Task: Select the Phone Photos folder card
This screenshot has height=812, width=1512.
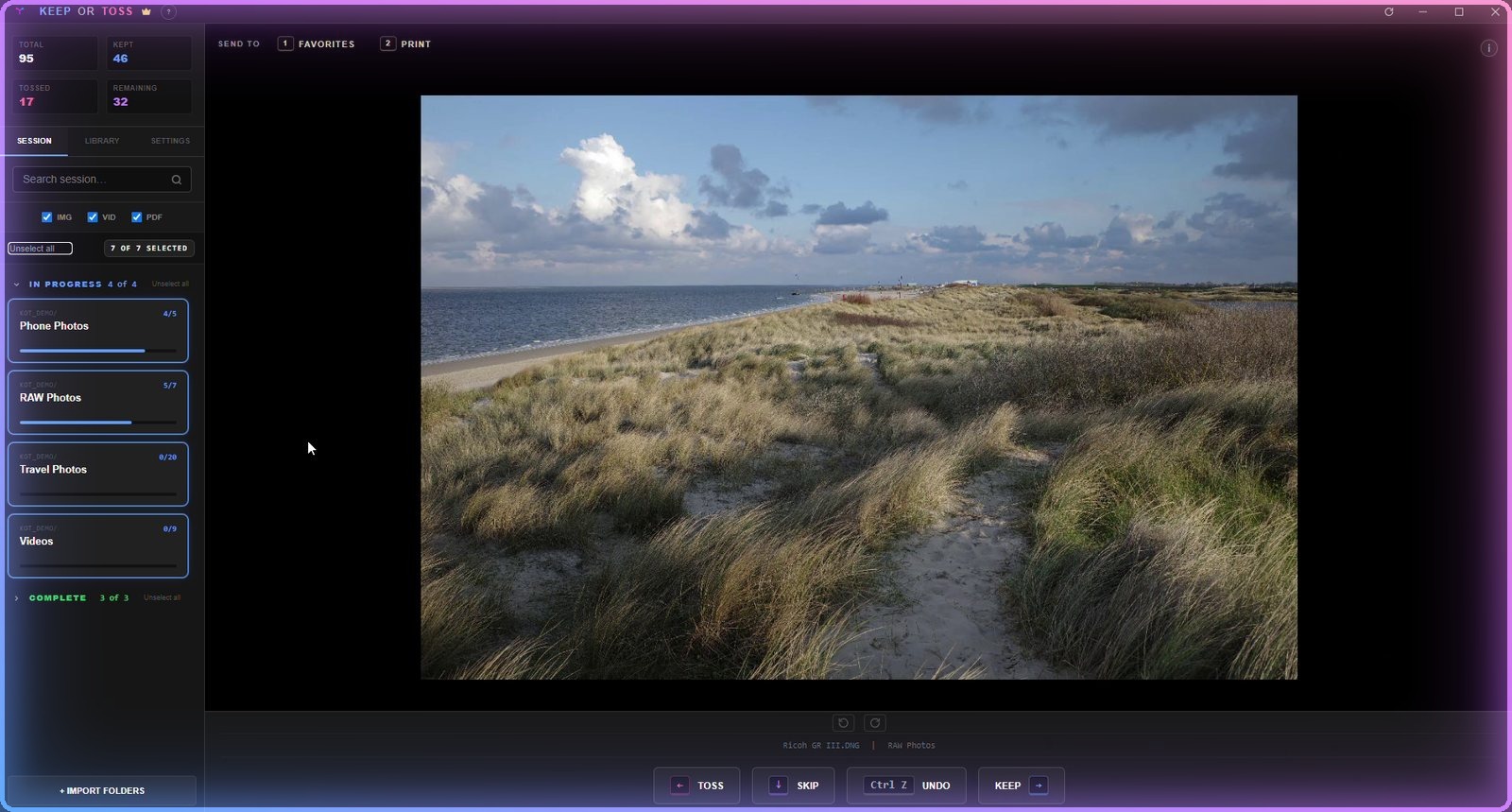Action: 98,331
